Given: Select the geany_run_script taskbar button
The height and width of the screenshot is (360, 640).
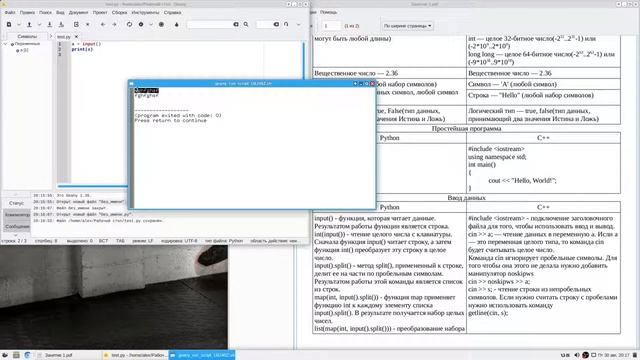Looking at the screenshot, I should pyautogui.click(x=202, y=356).
